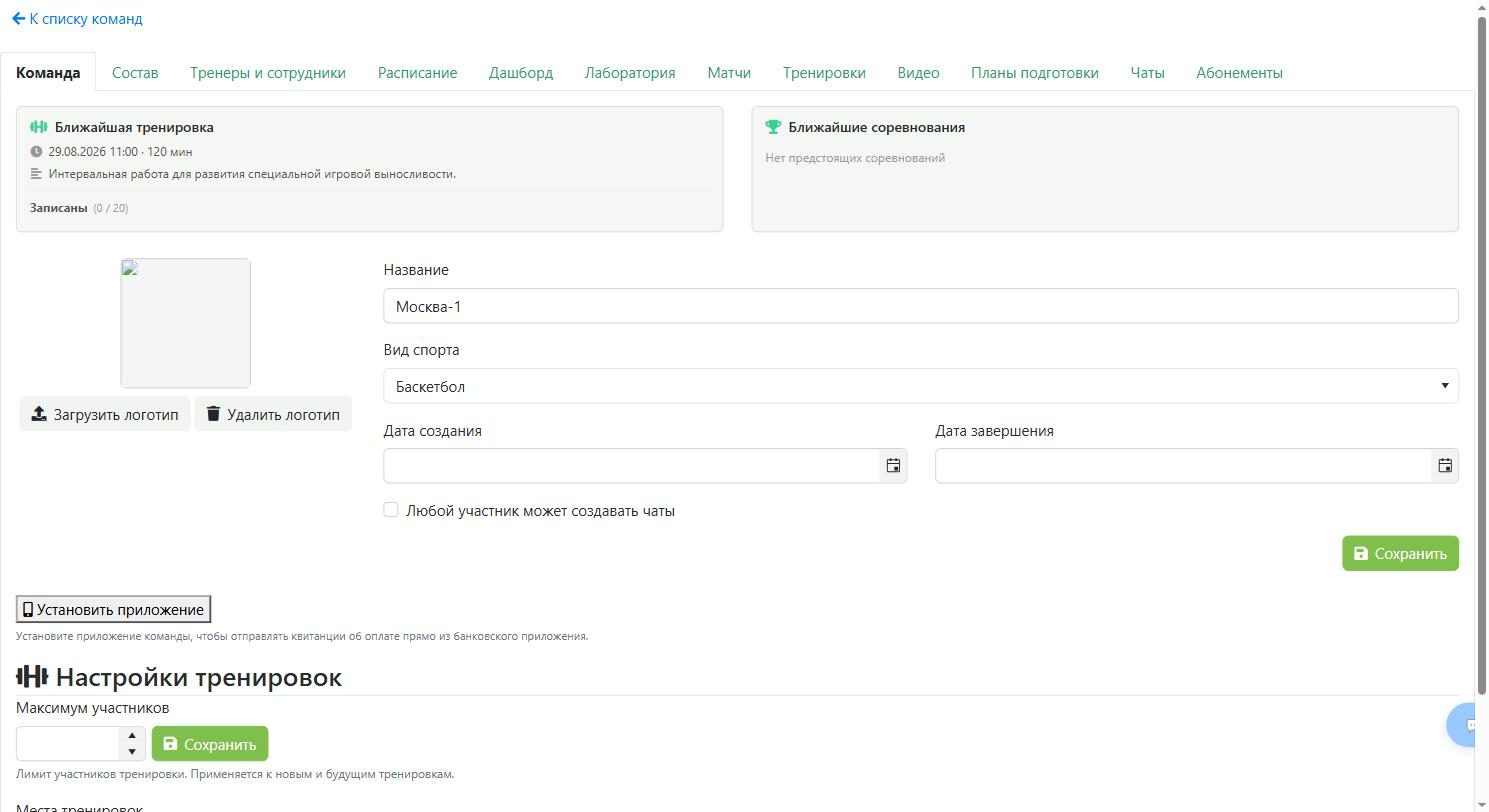
Task: Click the 'Дата создания' input field
Action: click(x=632, y=466)
